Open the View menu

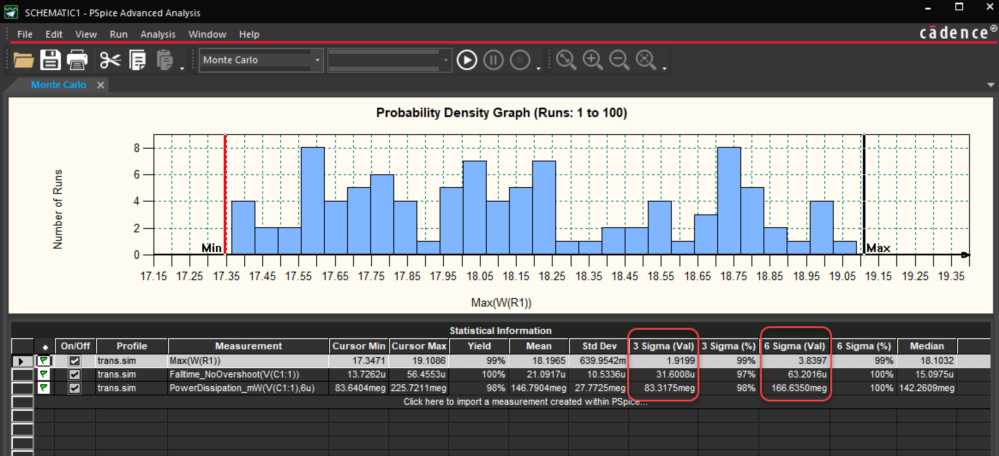coord(86,34)
